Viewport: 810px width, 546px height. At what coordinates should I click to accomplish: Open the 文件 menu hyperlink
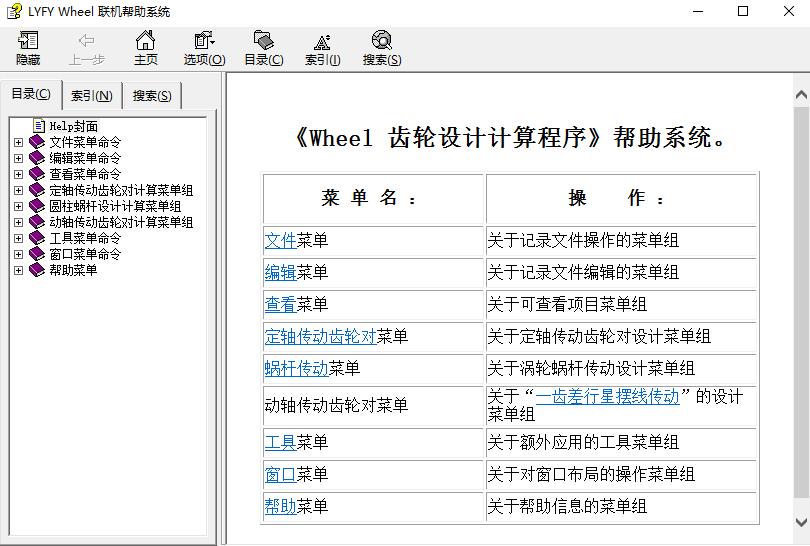(280, 241)
